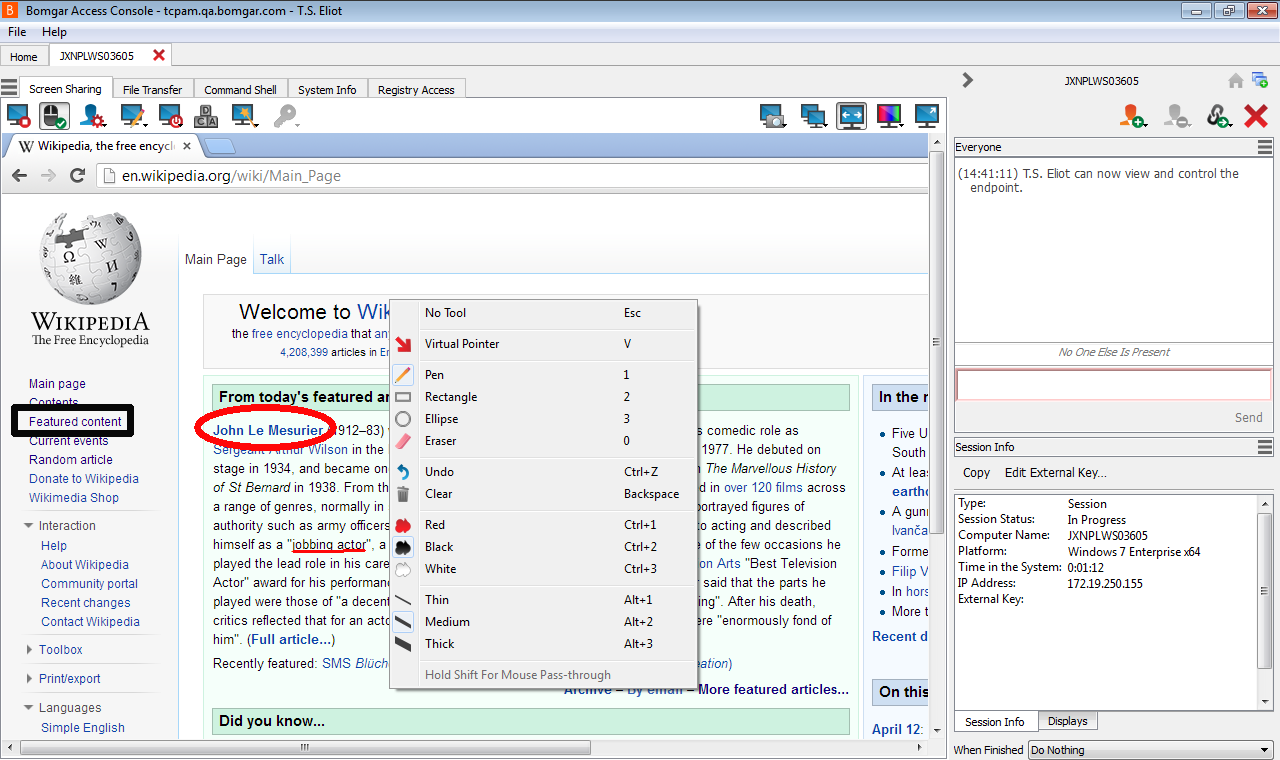
Task: Expand the Toolbox section in Wikipedia sidebar
Action: 60,650
